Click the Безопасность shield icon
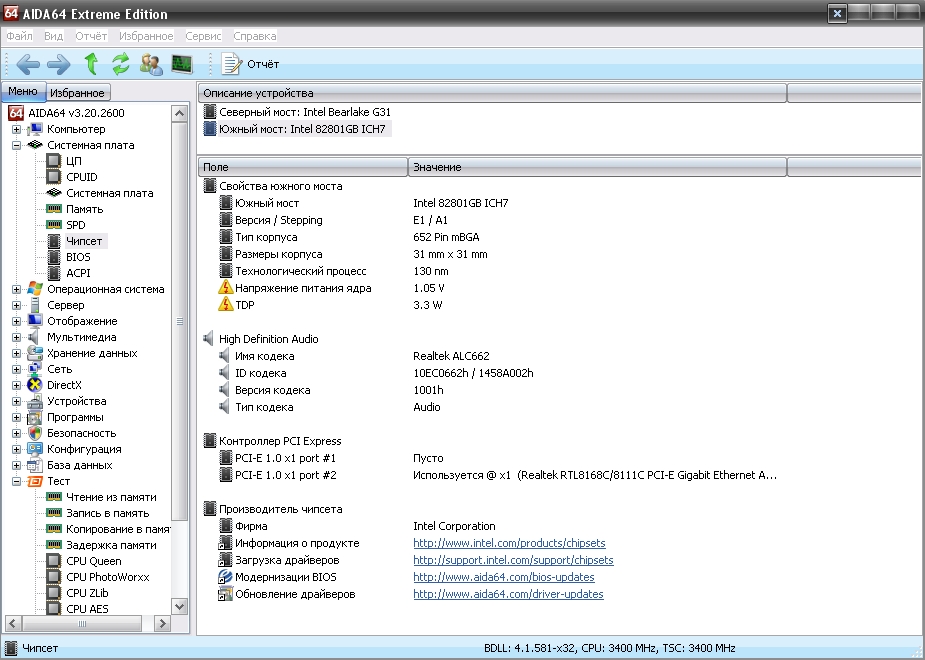 click(x=35, y=433)
